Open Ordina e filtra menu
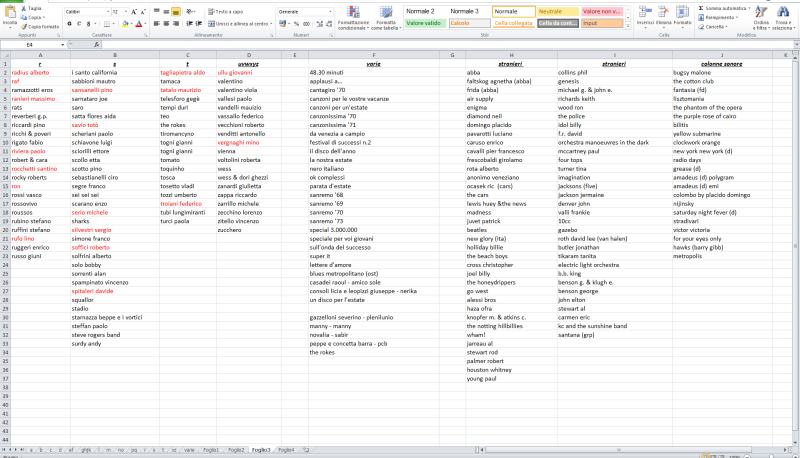The image size is (800, 458). click(761, 18)
